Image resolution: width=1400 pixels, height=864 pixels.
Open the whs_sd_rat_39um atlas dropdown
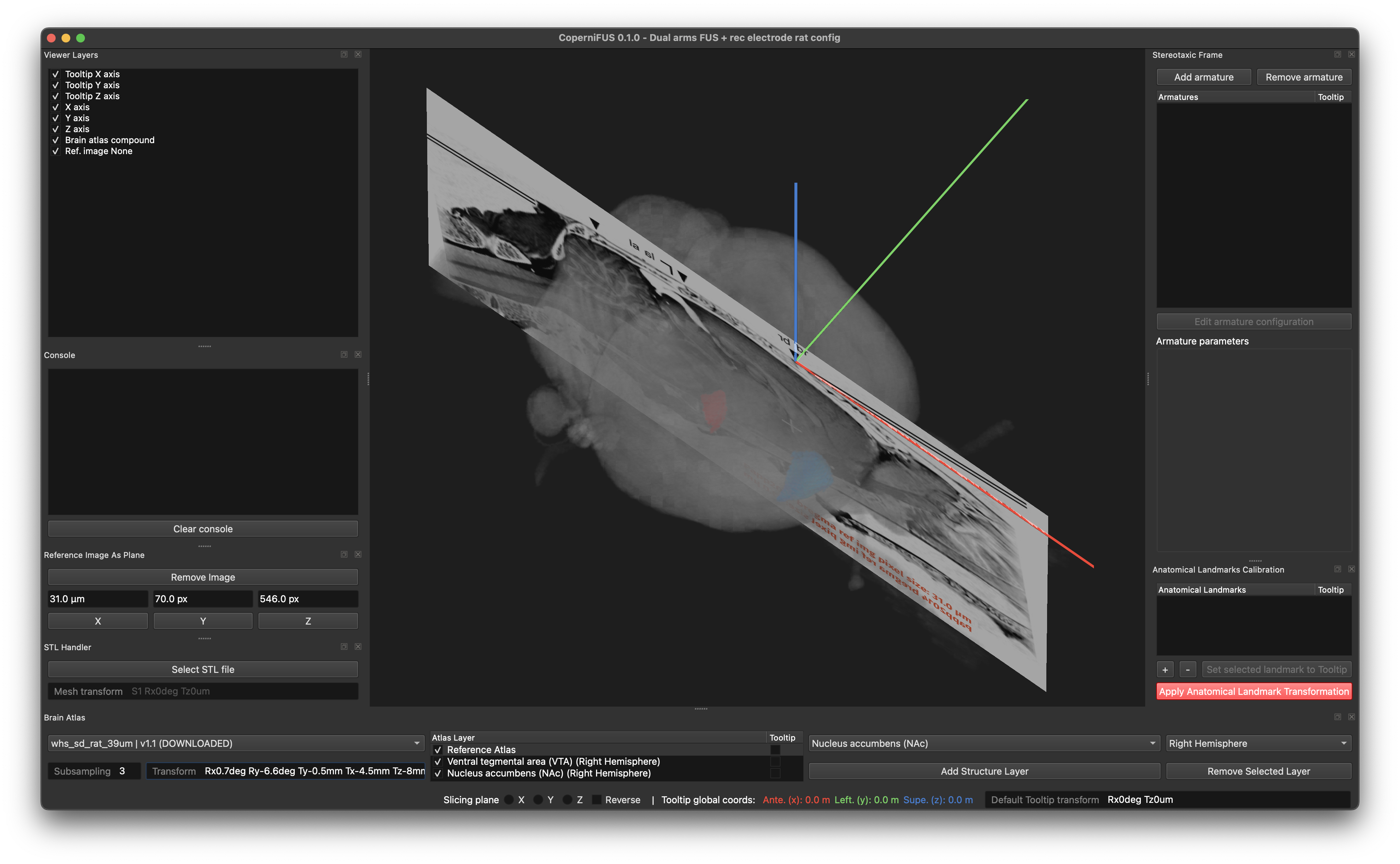(x=235, y=743)
